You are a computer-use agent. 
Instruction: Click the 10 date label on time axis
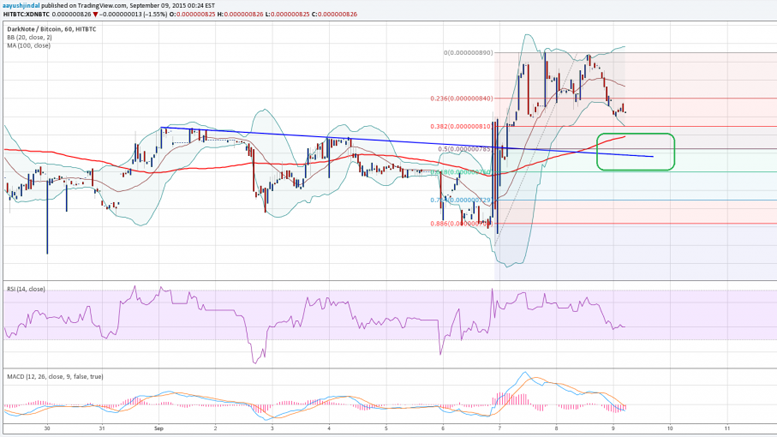click(670, 428)
